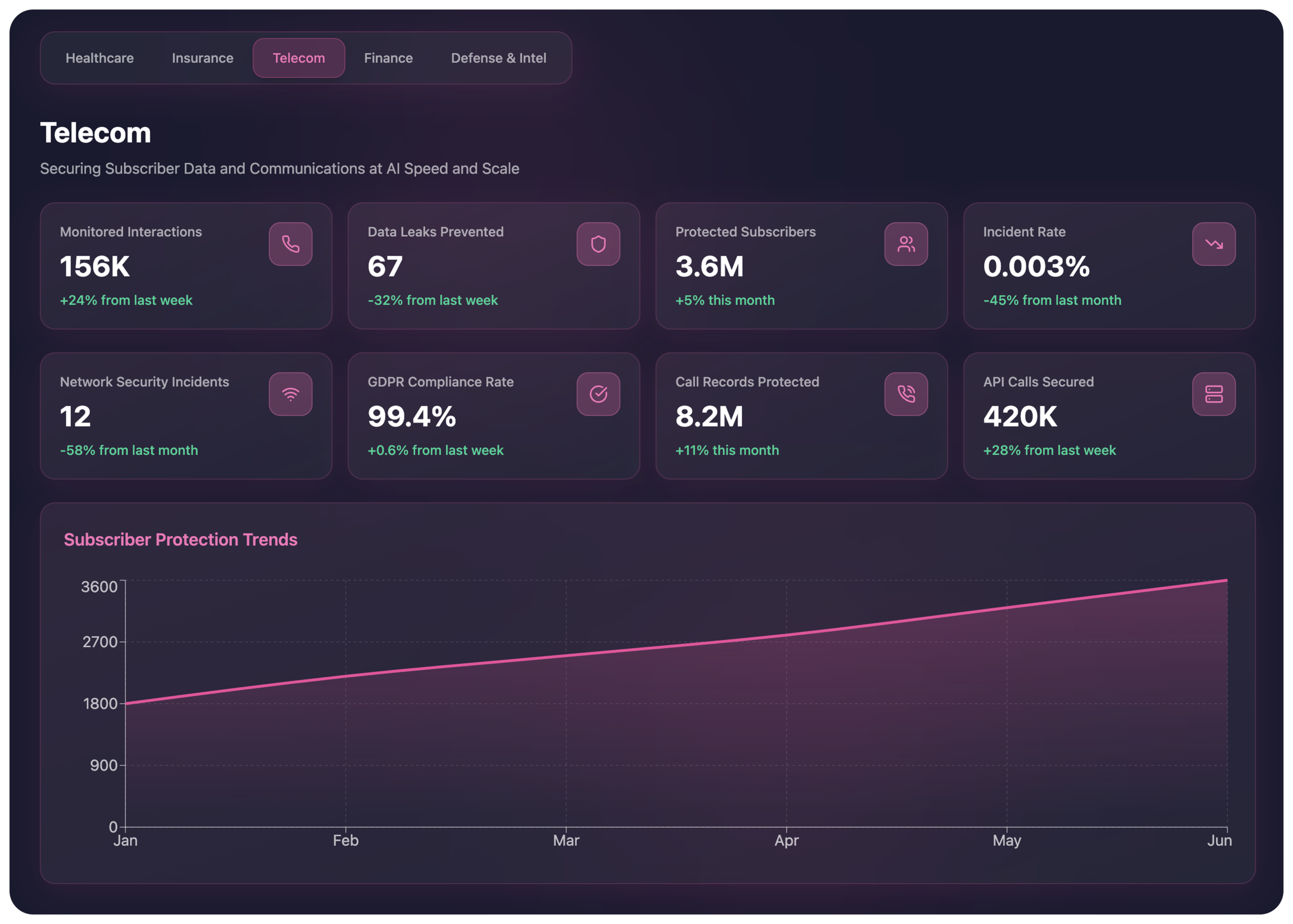
Task: Click the wifi icon on Network Security Incidents
Action: pos(290,394)
